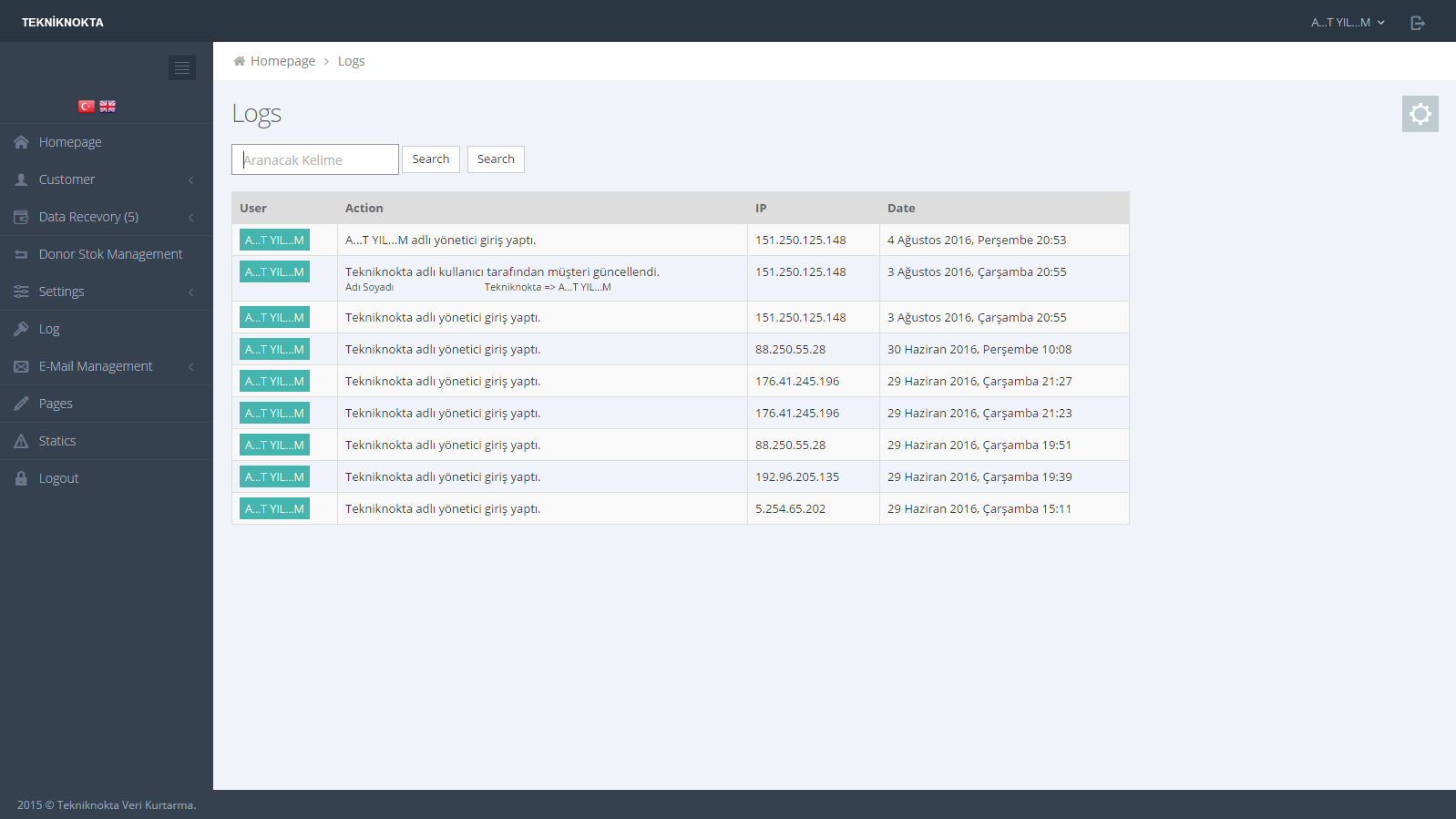Expand the E-Mail Management submenu
Image resolution: width=1456 pixels, height=819 pixels.
click(x=106, y=366)
